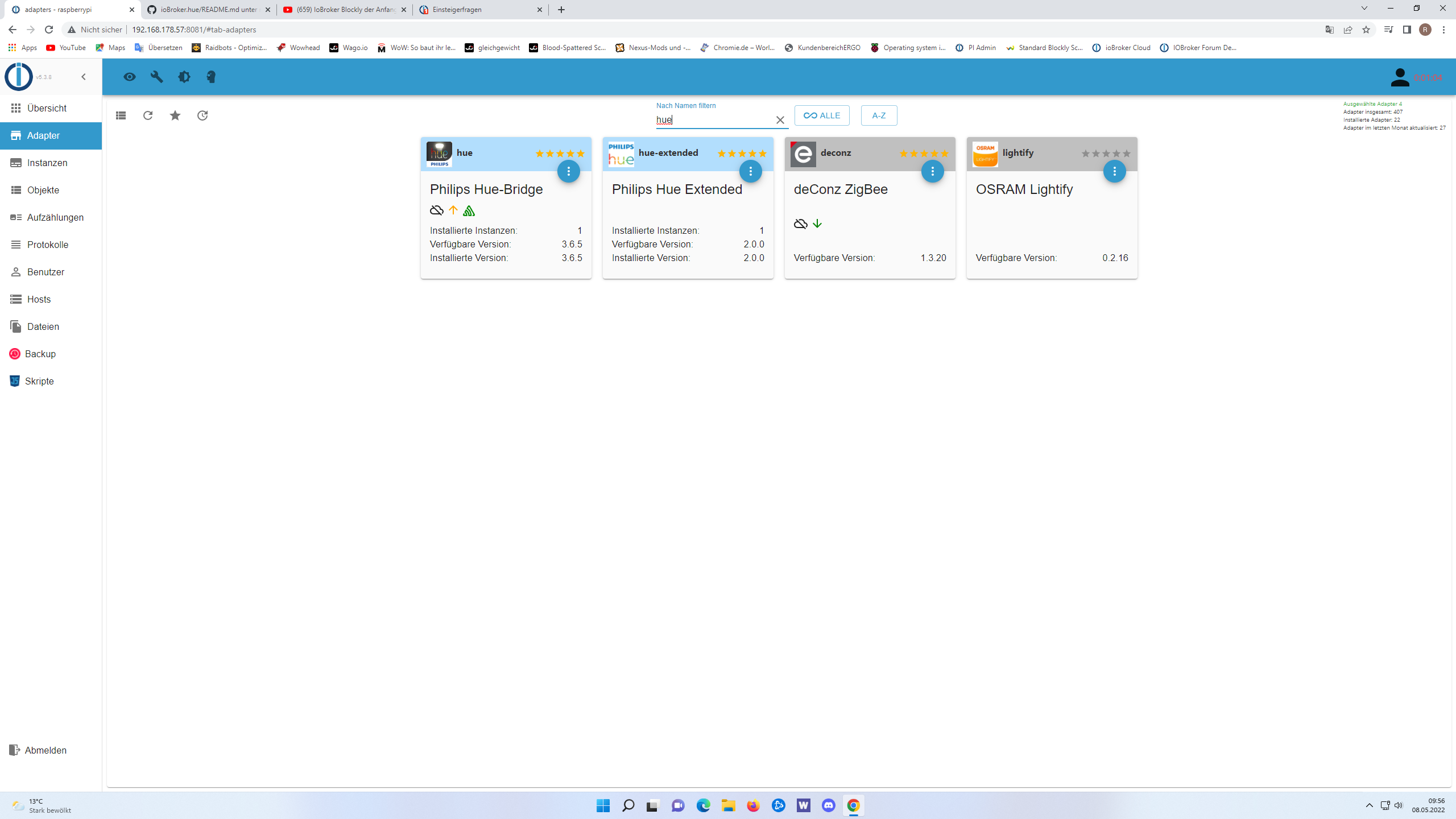Open system settings wrench icon
The image size is (1456, 819).
coord(157,77)
